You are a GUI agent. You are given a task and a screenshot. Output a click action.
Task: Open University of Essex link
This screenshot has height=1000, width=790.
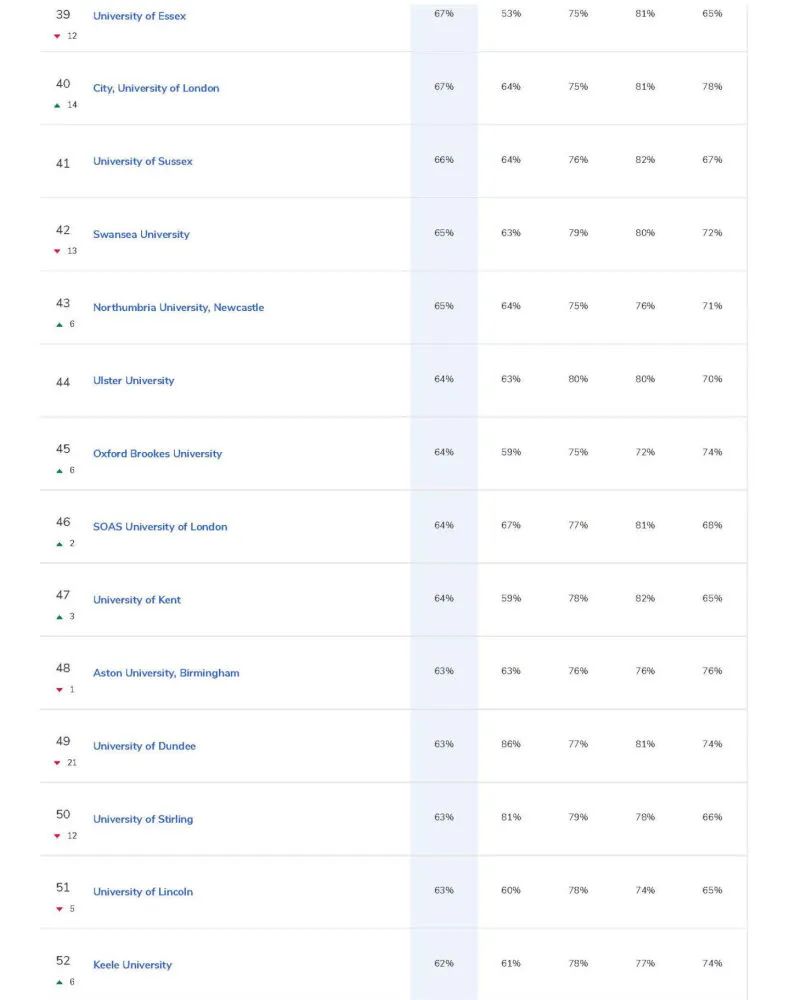coord(140,16)
